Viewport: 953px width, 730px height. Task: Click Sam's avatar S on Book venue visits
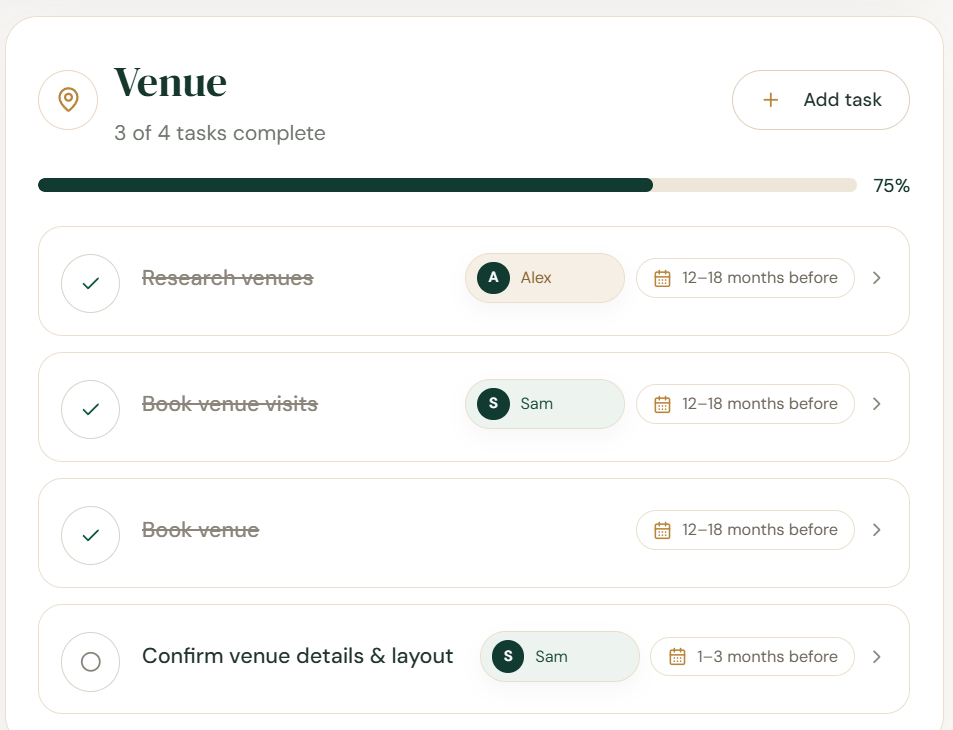[493, 404]
